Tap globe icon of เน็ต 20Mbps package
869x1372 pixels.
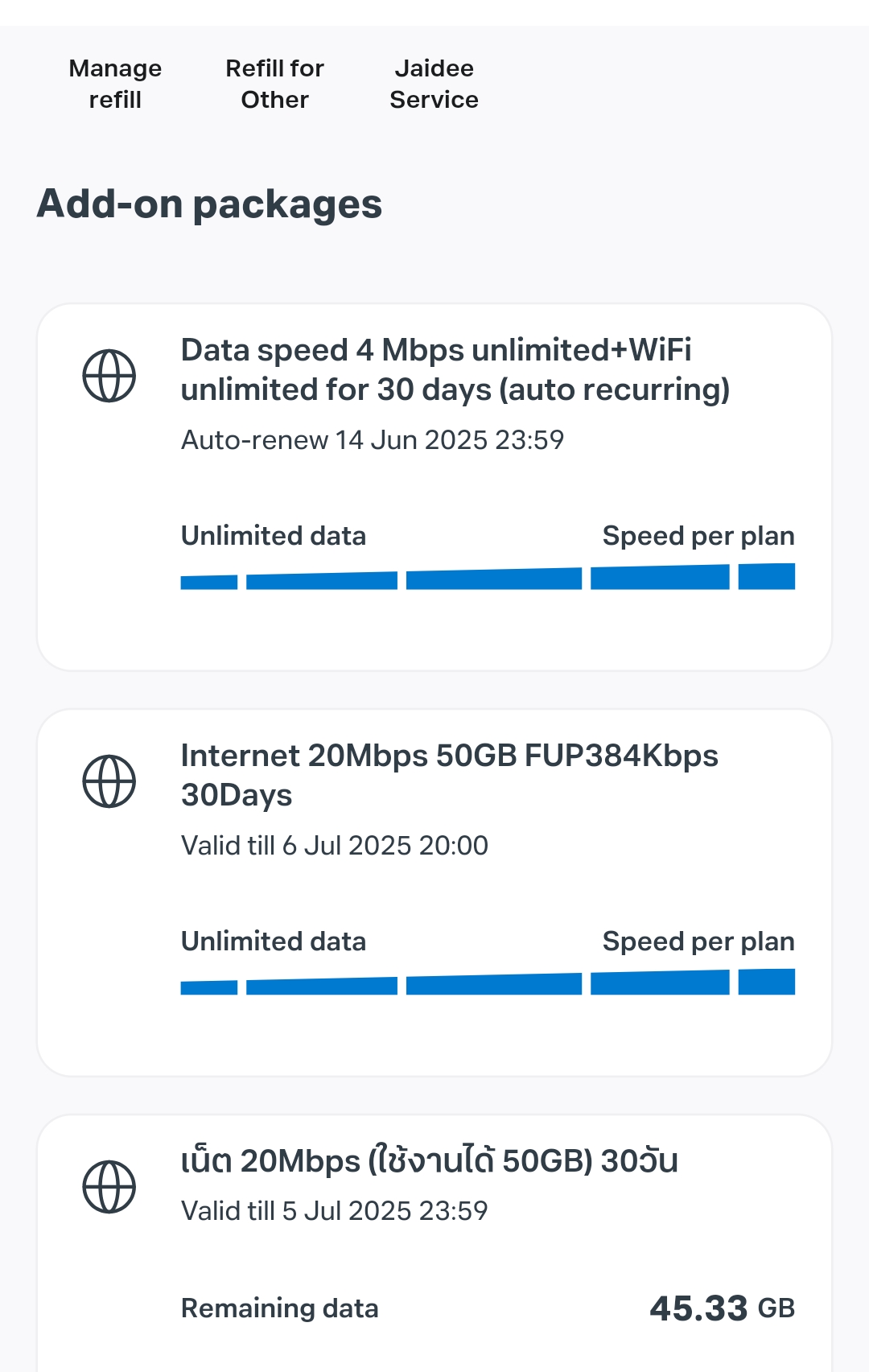click(x=109, y=1187)
